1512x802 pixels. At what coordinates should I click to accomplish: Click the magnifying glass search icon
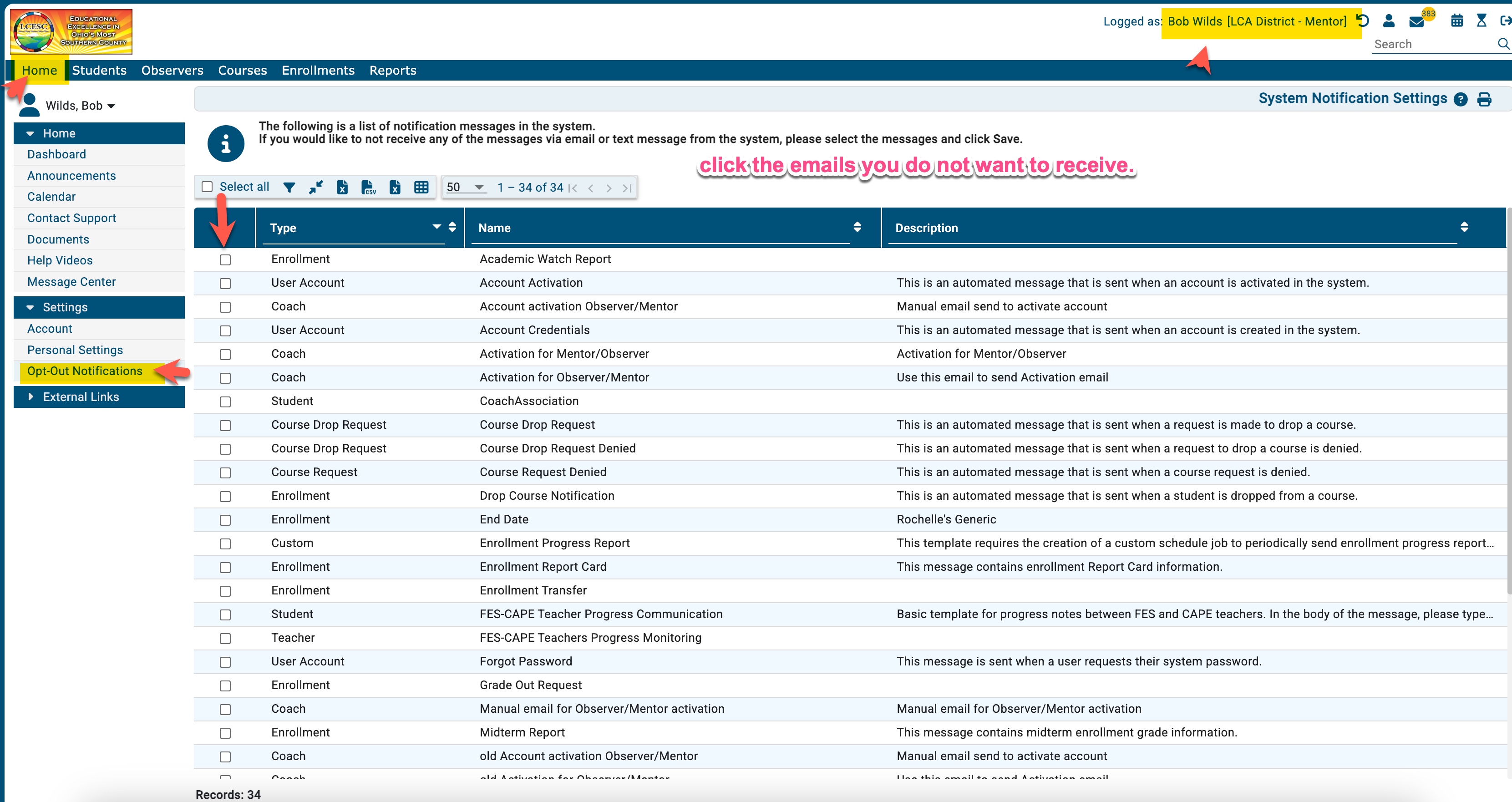pyautogui.click(x=1503, y=44)
